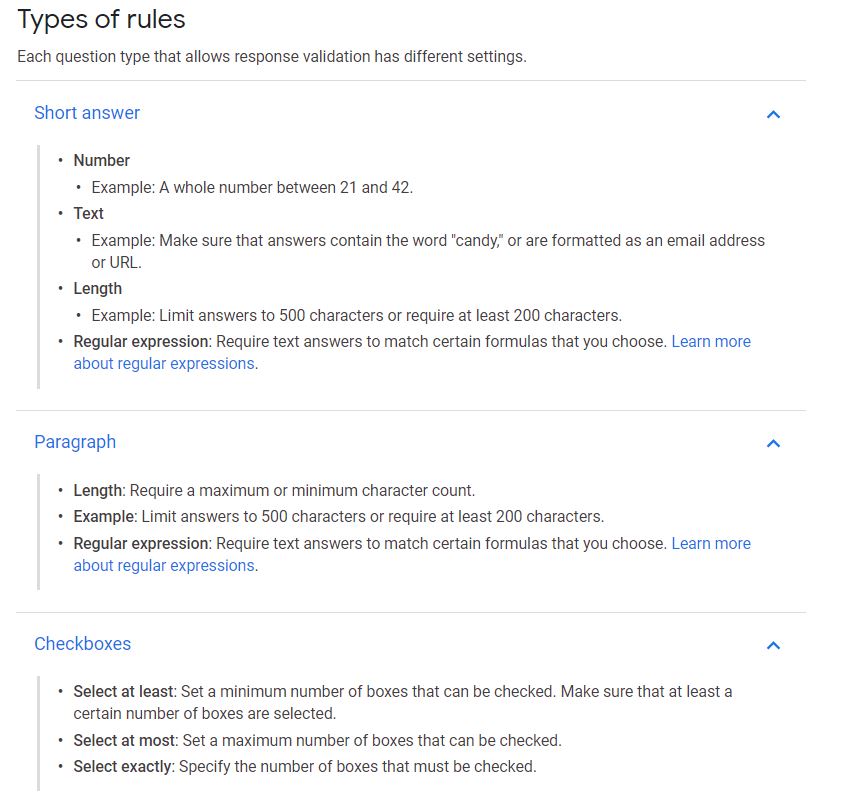Click the bold Text rule label
Screen dimensions: 847x799
[88, 214]
